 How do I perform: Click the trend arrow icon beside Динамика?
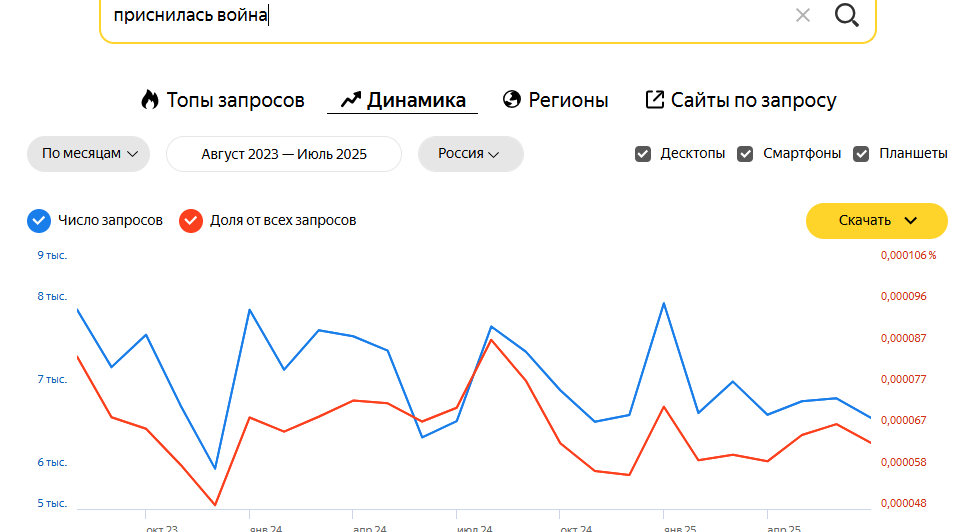click(x=350, y=100)
